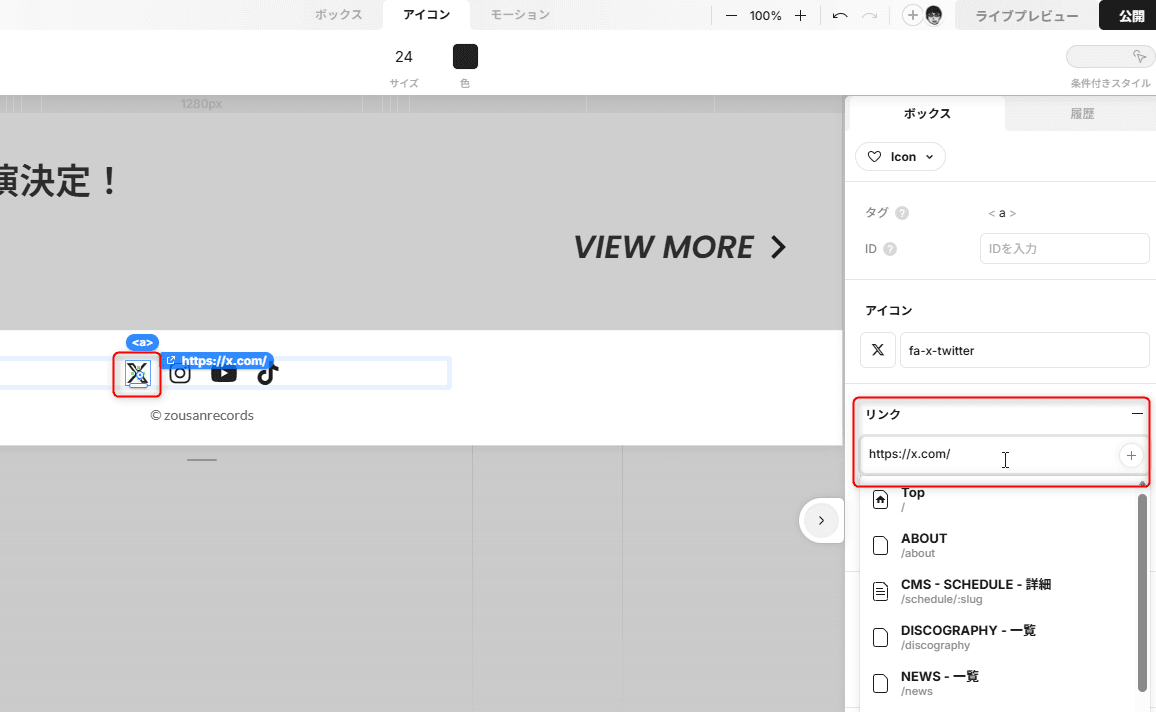This screenshot has height=712, width=1156.
Task: Select the Instagram icon in the footer
Action: 180,374
